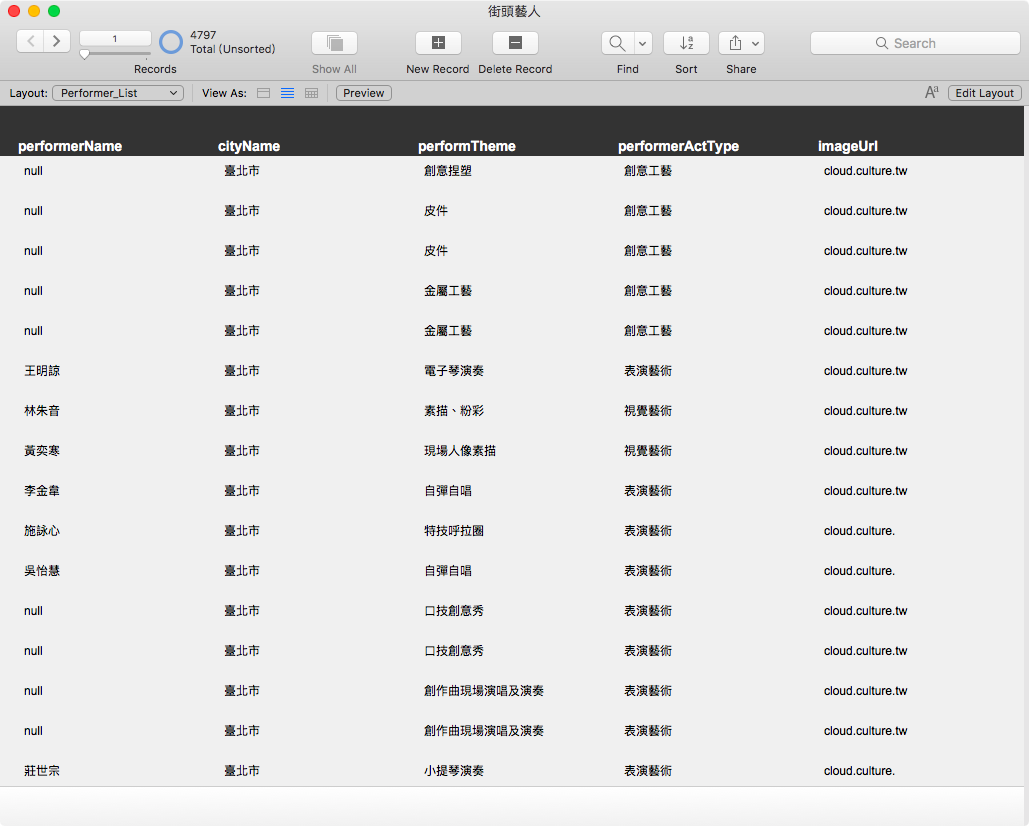Click Edit Layout button
This screenshot has height=826, width=1029.
[984, 93]
